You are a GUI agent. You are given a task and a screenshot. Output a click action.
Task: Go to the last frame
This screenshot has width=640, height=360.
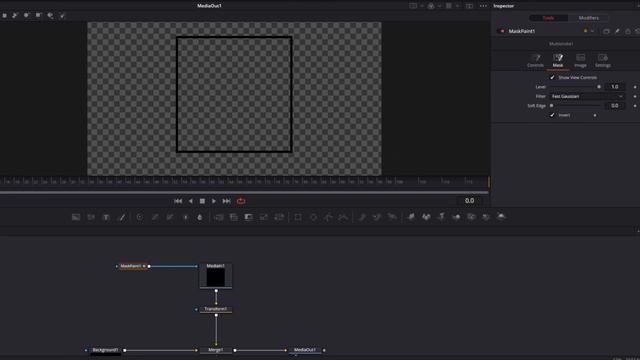coord(226,201)
